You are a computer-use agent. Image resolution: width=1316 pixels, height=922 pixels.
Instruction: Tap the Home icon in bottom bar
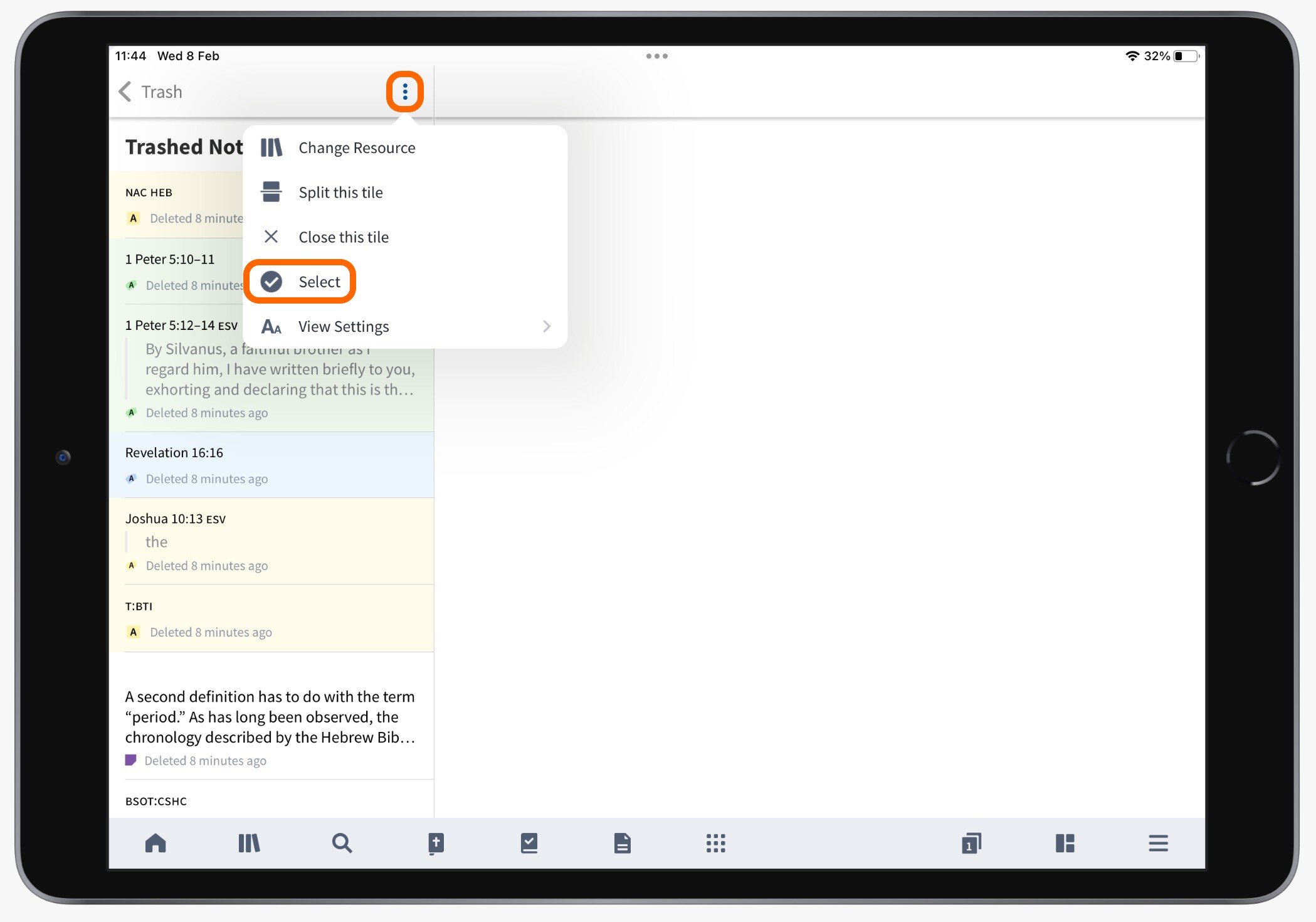(x=155, y=843)
